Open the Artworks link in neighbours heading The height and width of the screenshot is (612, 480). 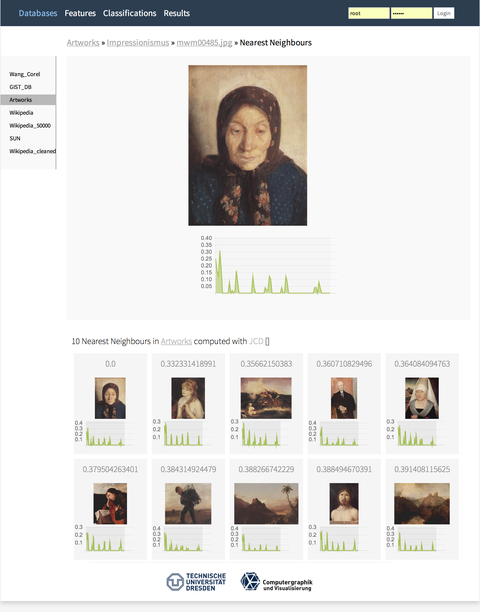[176, 341]
